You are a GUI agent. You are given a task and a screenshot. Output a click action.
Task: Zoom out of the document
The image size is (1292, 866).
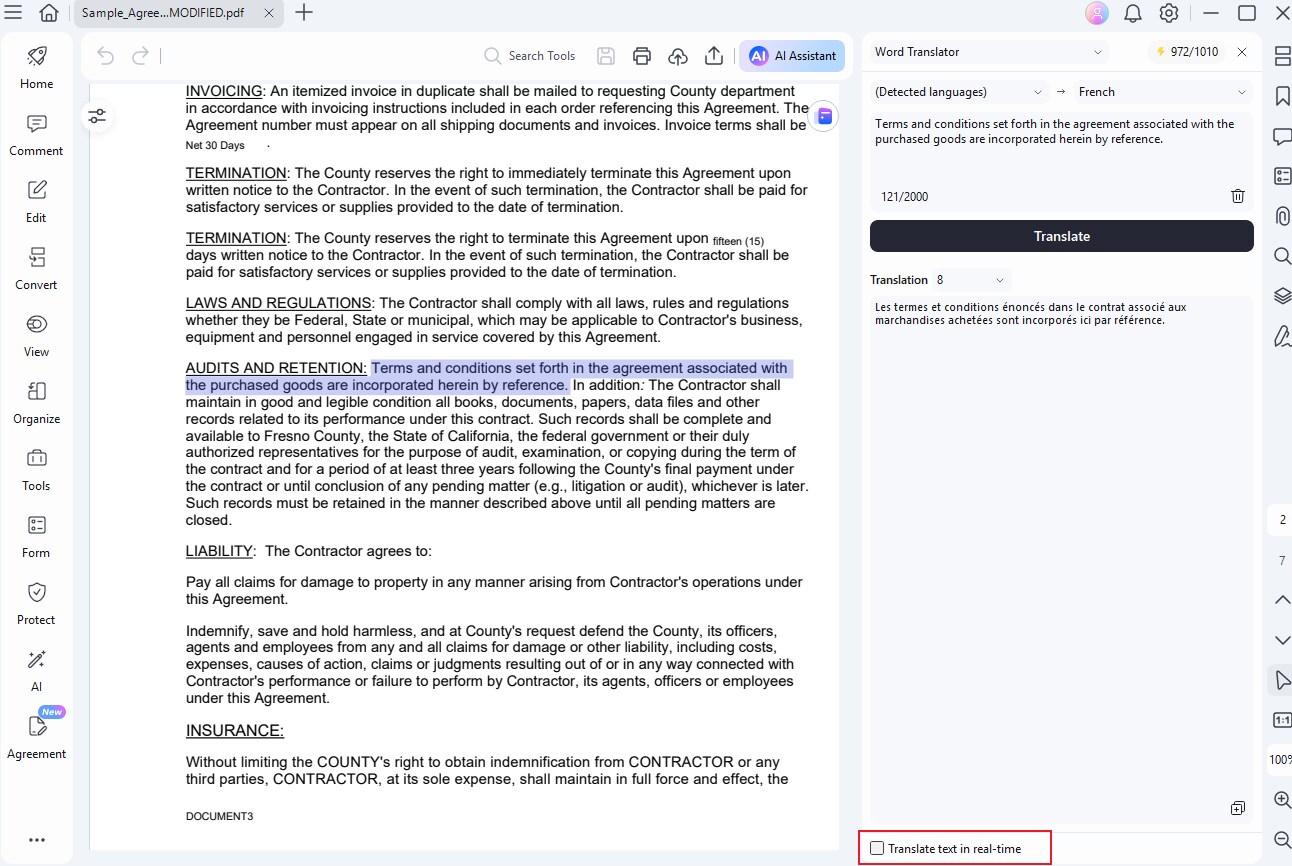coord(1282,840)
